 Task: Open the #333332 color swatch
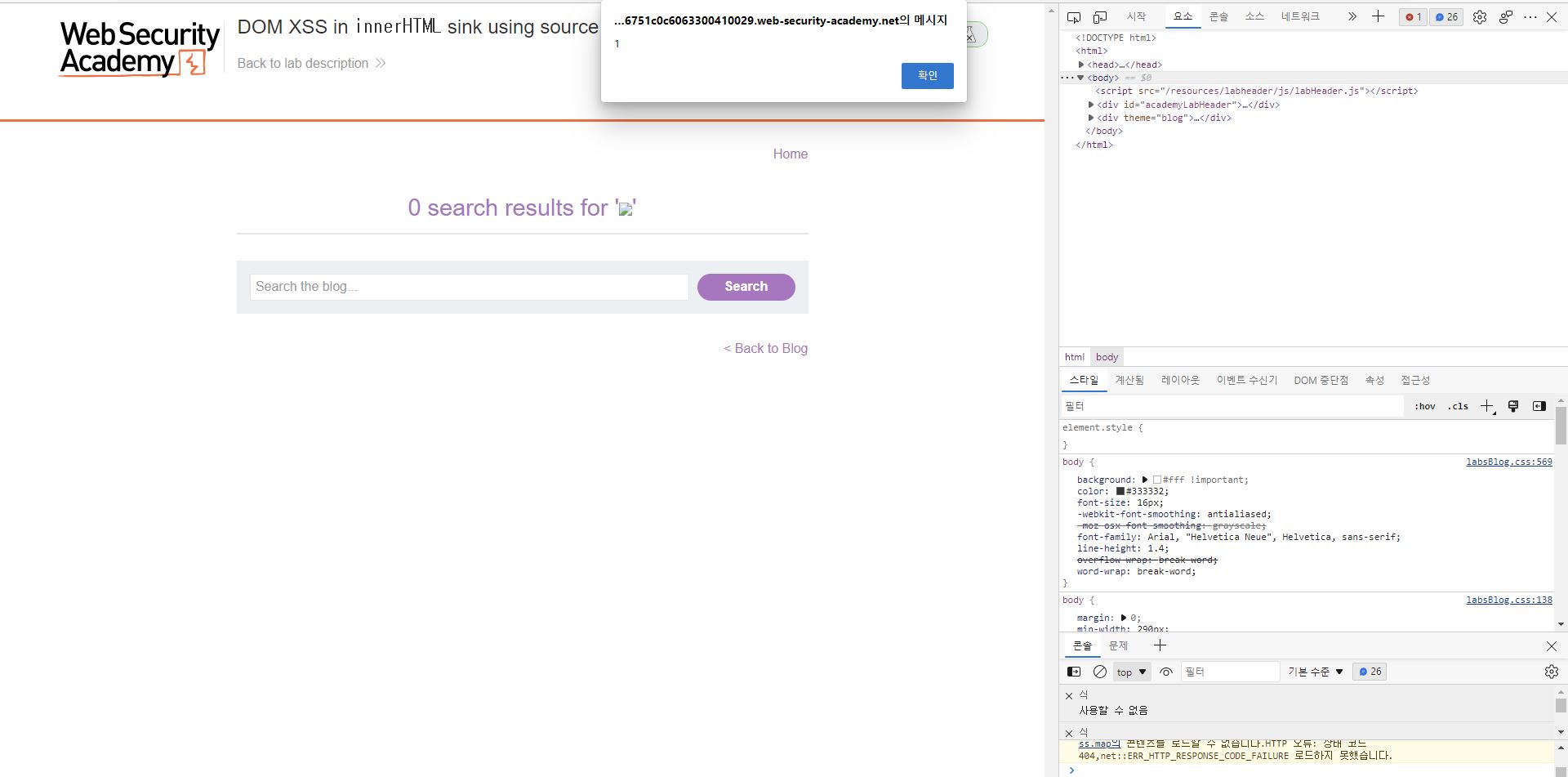(1120, 491)
